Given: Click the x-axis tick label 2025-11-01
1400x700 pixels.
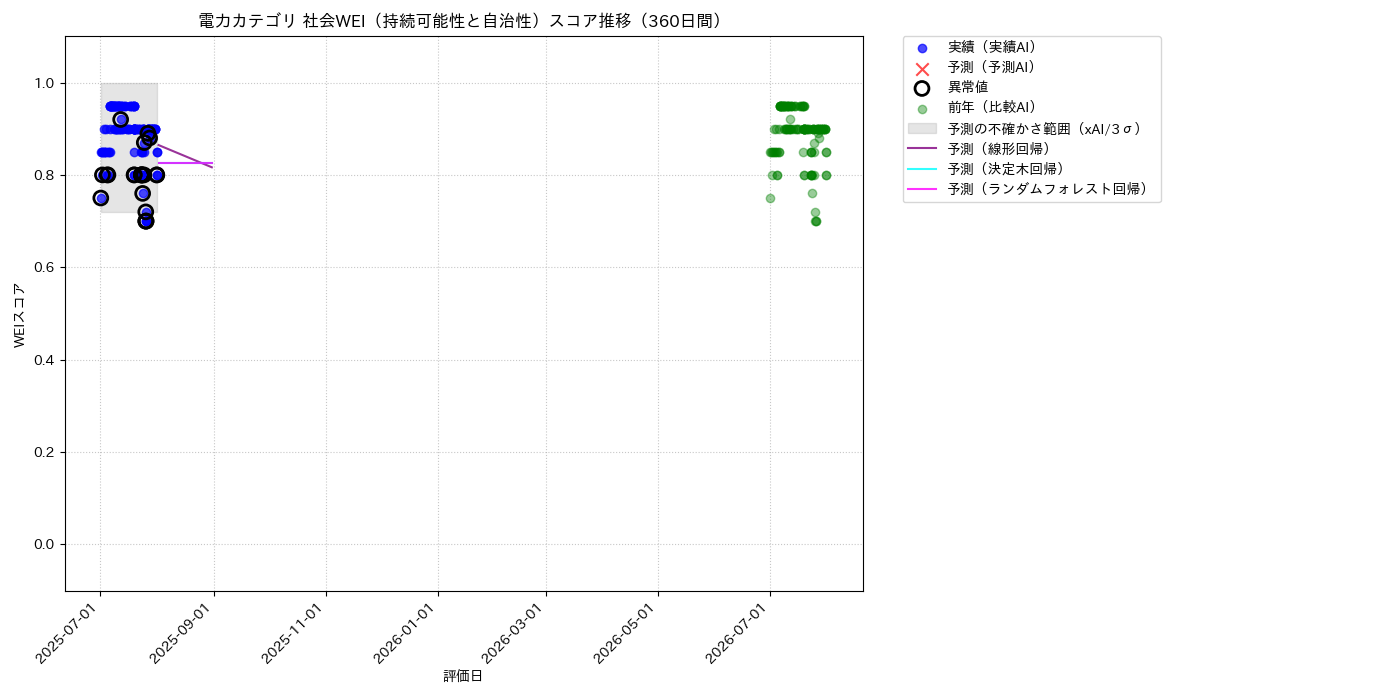Looking at the screenshot, I should pyautogui.click(x=295, y=633).
